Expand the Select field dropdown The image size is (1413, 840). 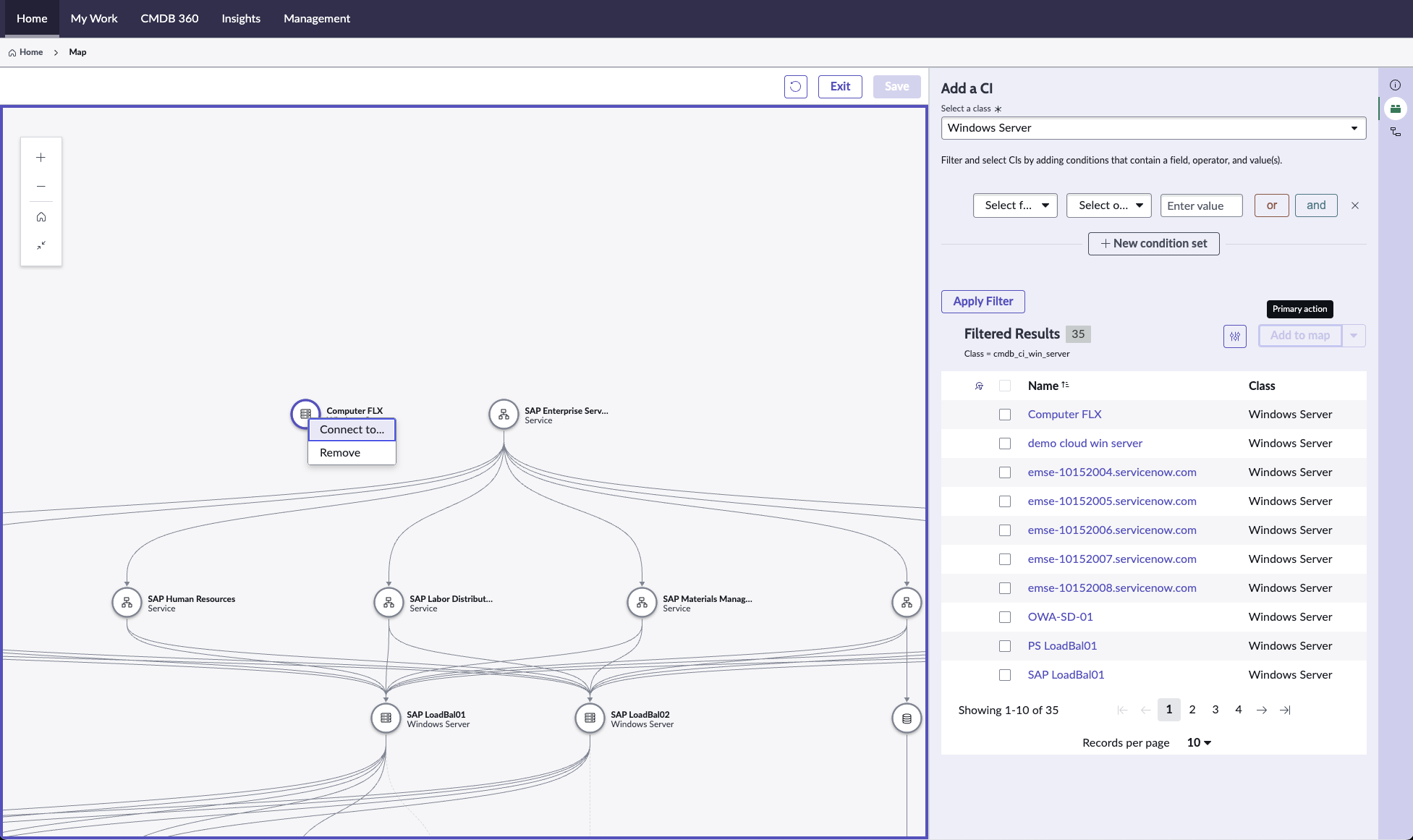coord(1015,205)
